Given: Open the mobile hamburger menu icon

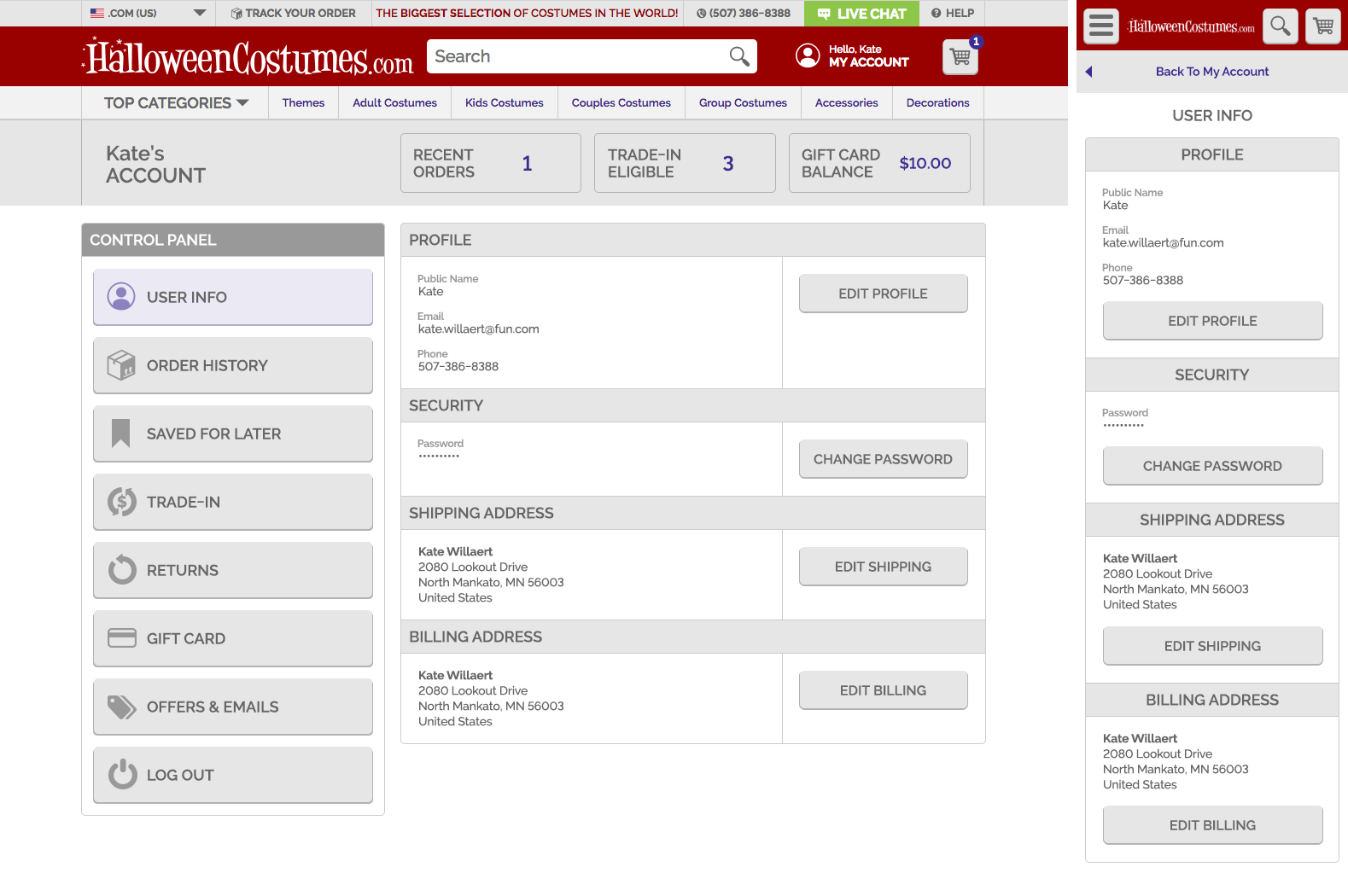Looking at the screenshot, I should tap(1101, 26).
